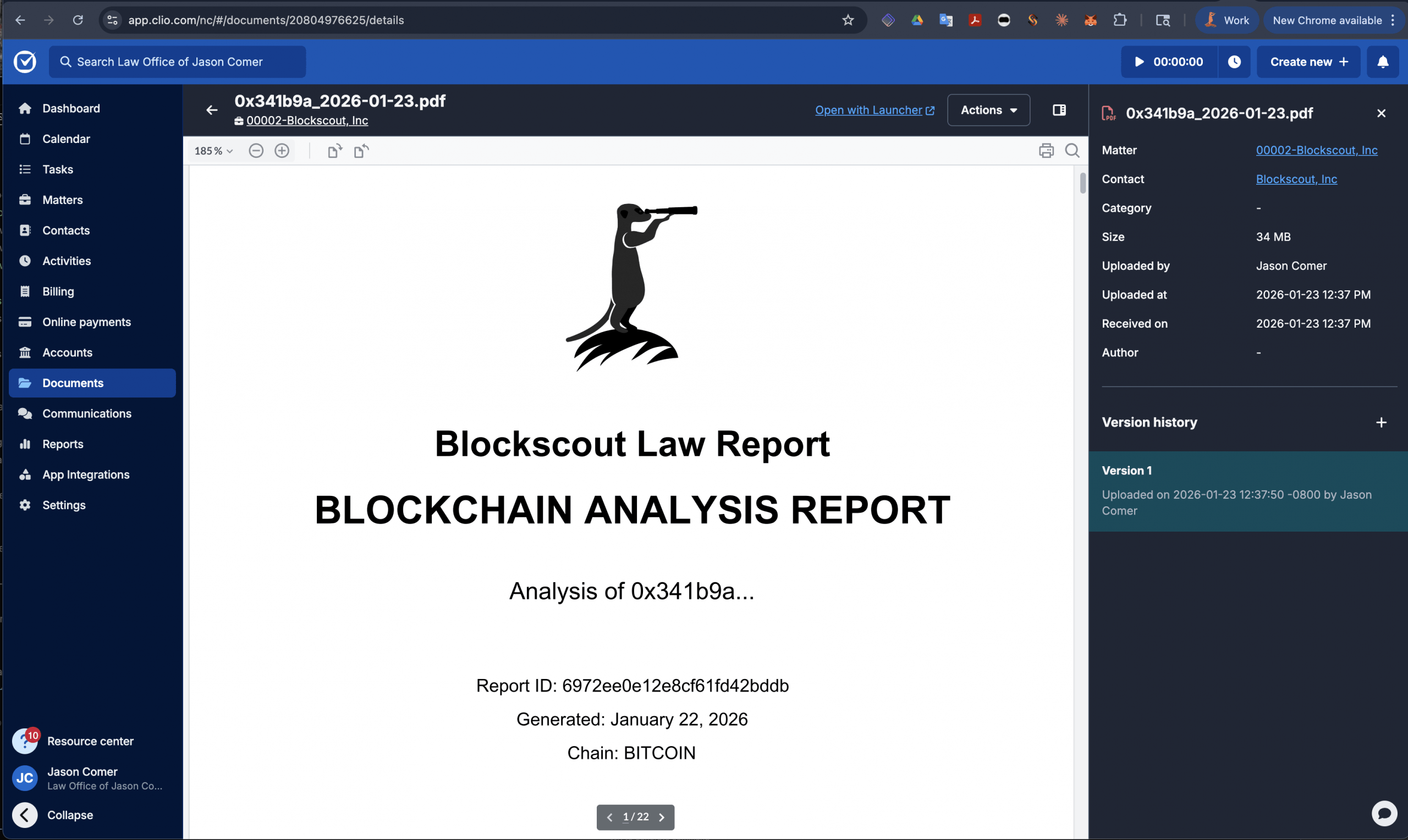Click the PDF page number field
1408x840 pixels.
(x=626, y=817)
